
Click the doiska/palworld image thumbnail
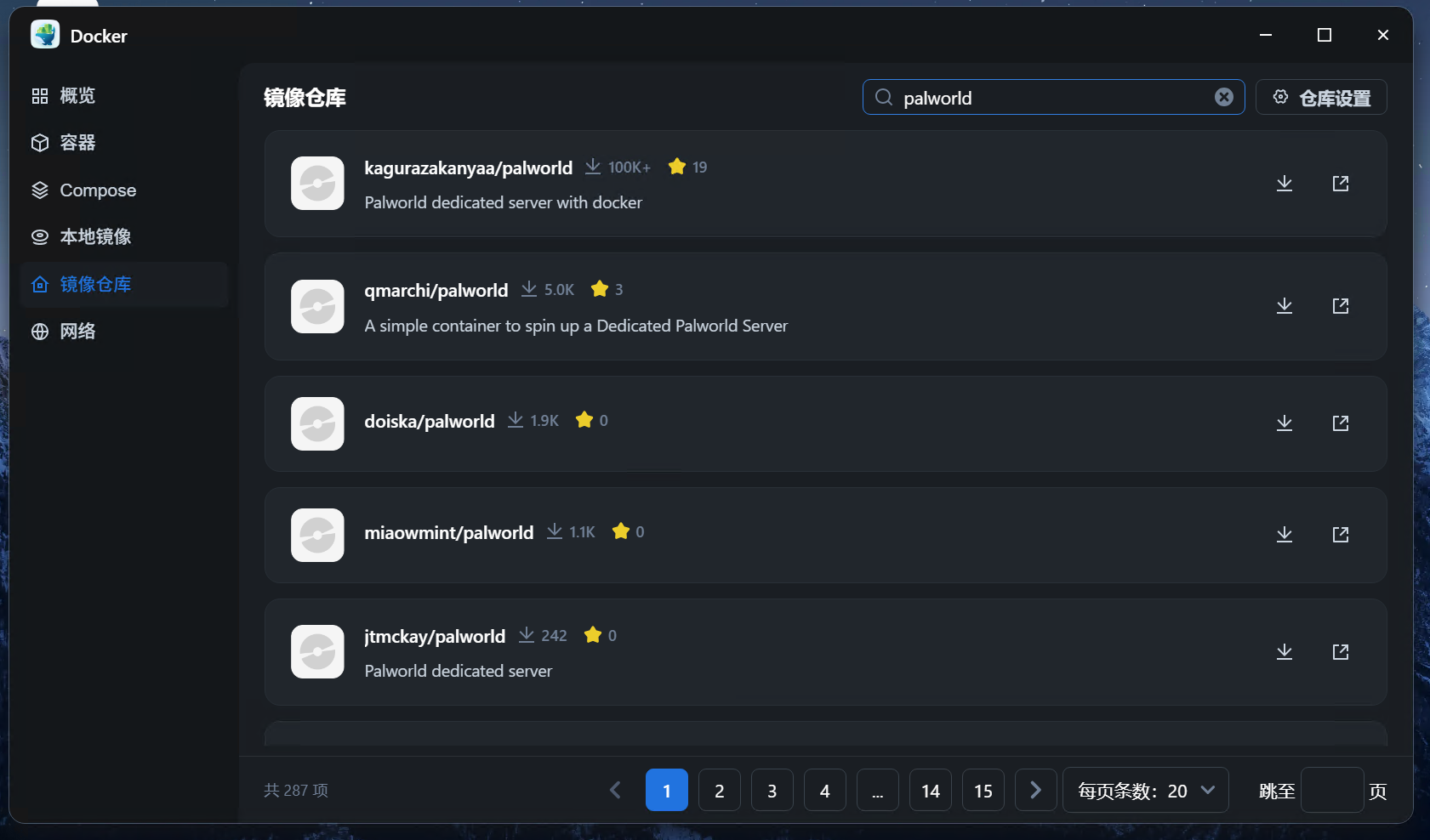pyautogui.click(x=317, y=423)
